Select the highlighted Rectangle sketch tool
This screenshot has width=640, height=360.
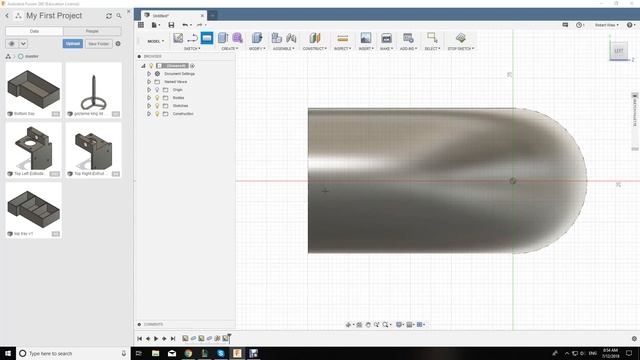207,38
